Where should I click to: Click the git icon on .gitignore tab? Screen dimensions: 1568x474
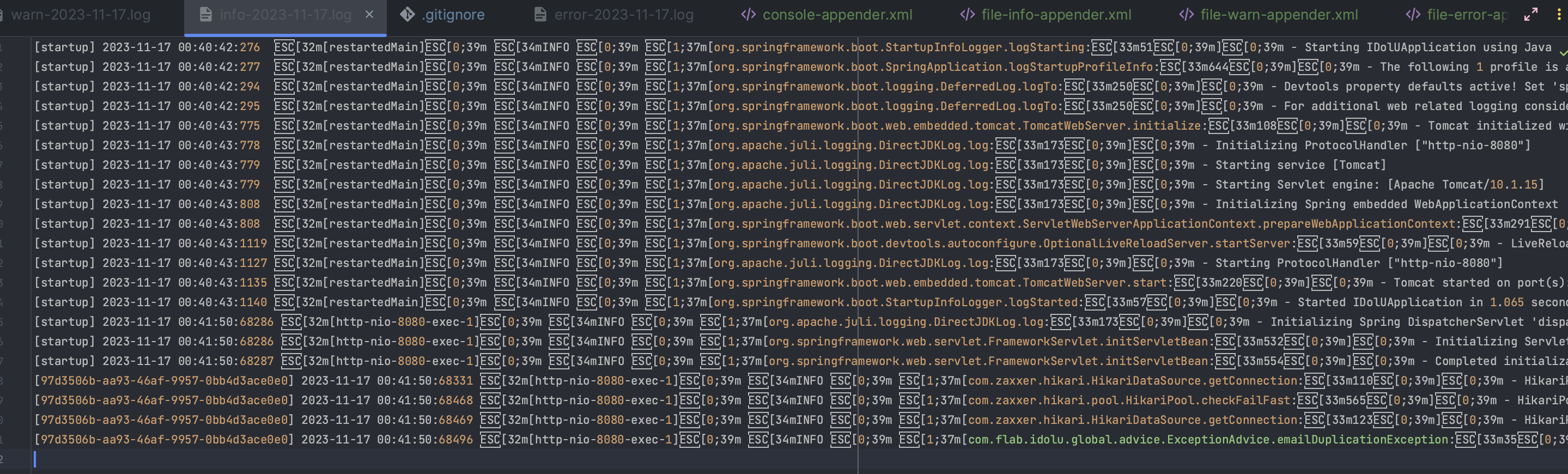407,15
